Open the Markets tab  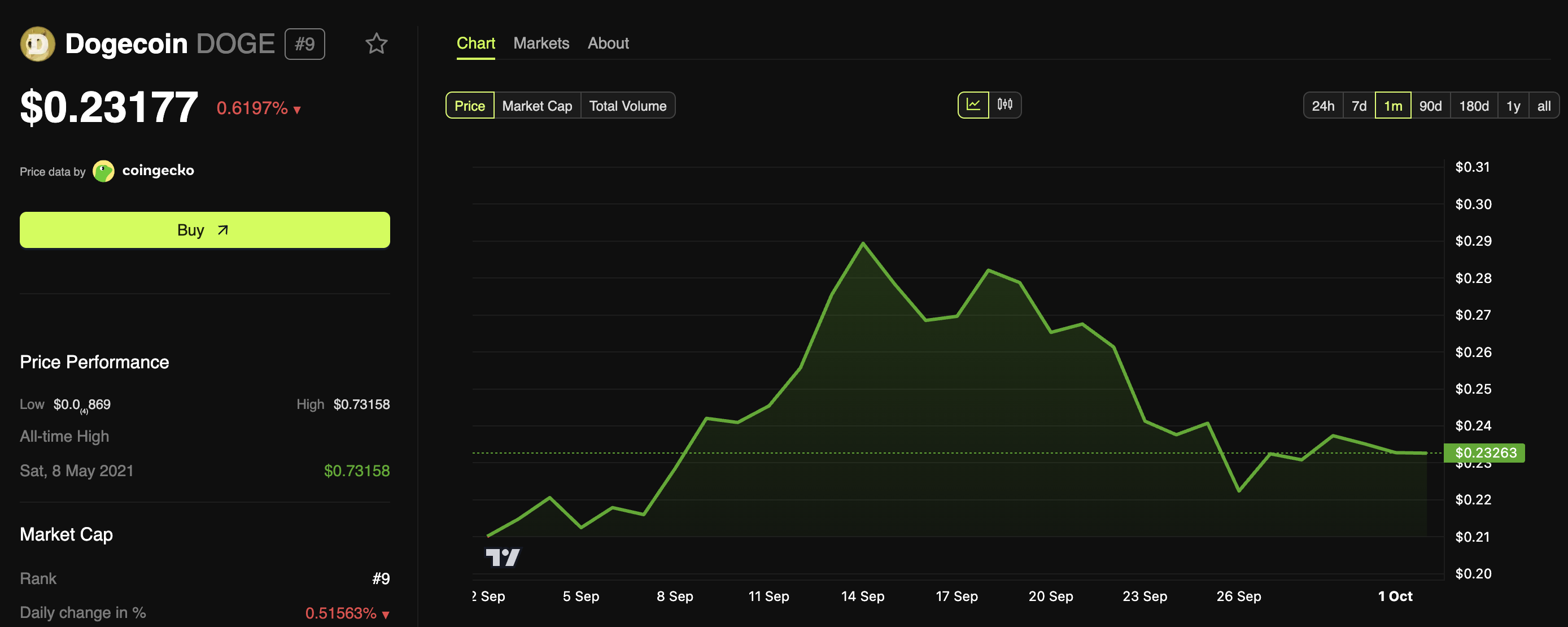click(540, 43)
